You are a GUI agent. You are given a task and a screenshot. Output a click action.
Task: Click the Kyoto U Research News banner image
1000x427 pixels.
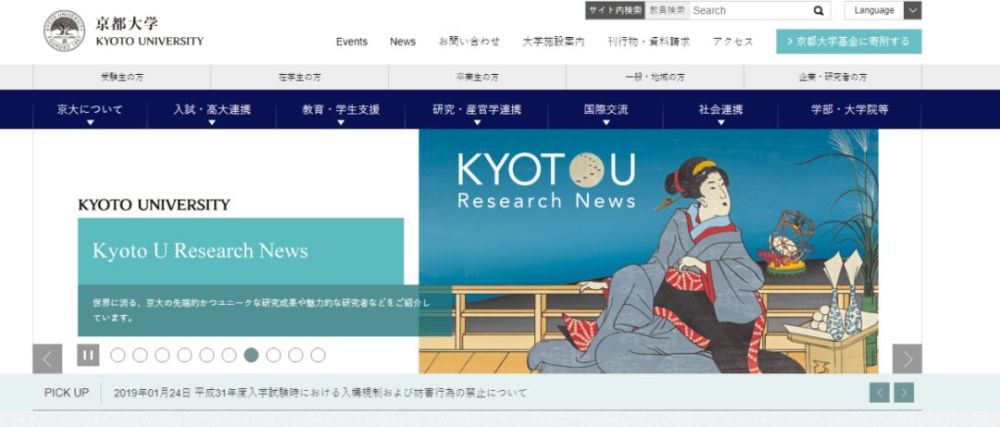(x=648, y=251)
